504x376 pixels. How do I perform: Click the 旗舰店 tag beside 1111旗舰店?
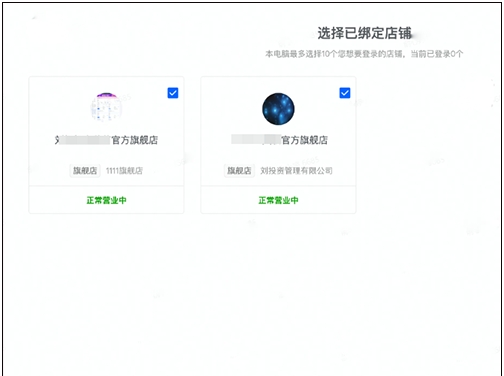tap(85, 171)
